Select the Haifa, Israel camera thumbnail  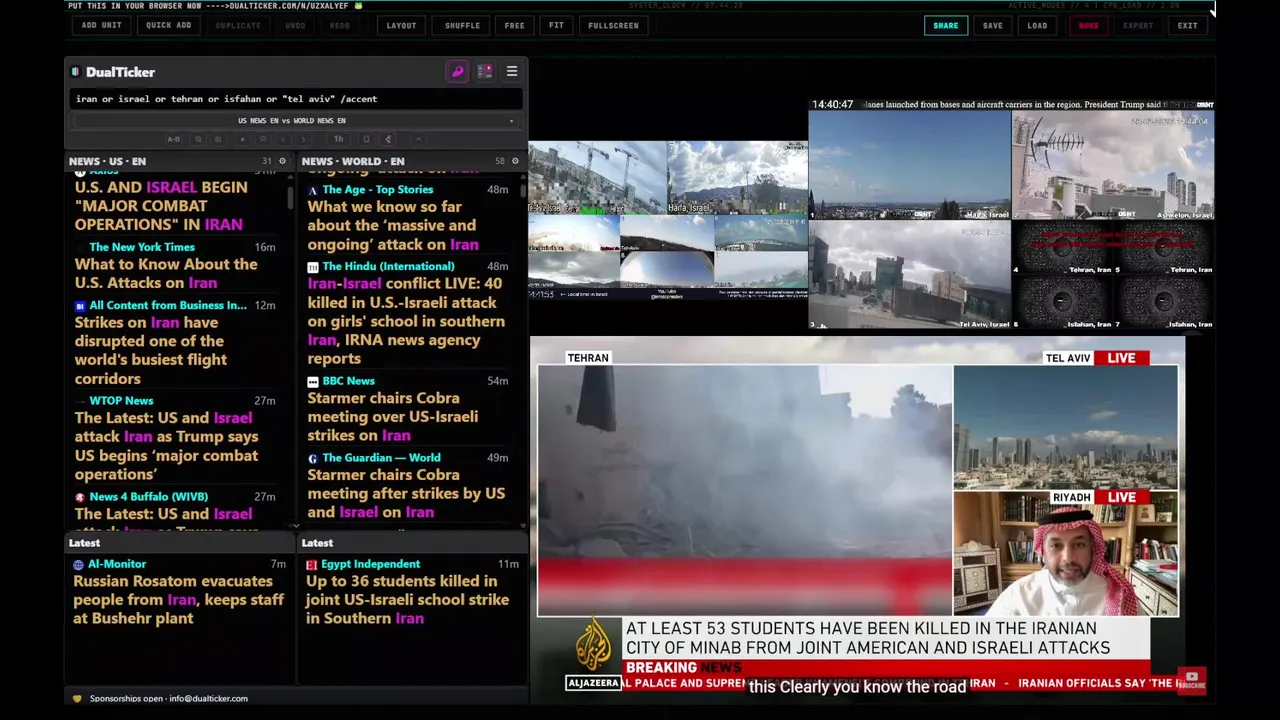(737, 178)
